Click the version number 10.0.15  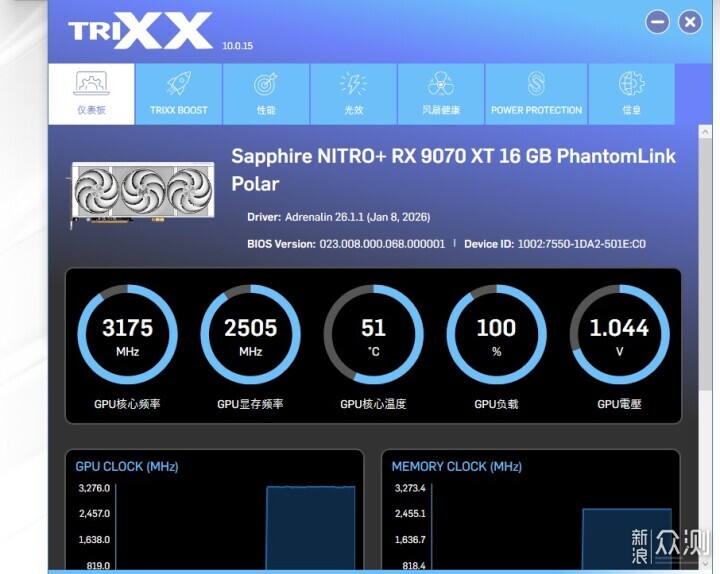click(x=237, y=46)
